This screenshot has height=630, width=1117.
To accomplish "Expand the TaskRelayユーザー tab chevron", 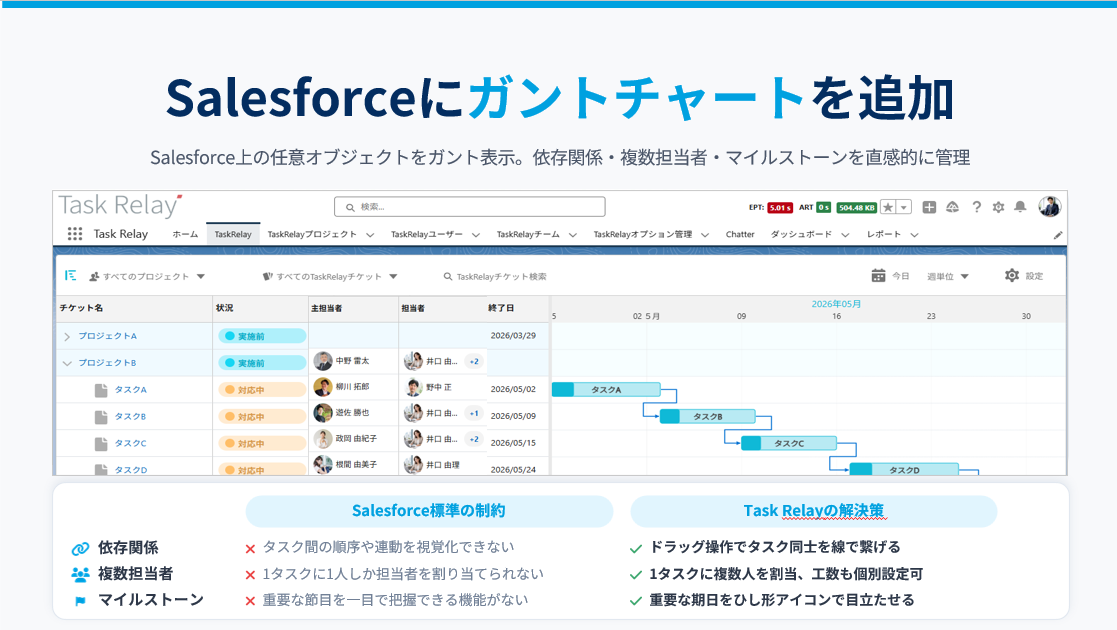I will click(x=475, y=234).
